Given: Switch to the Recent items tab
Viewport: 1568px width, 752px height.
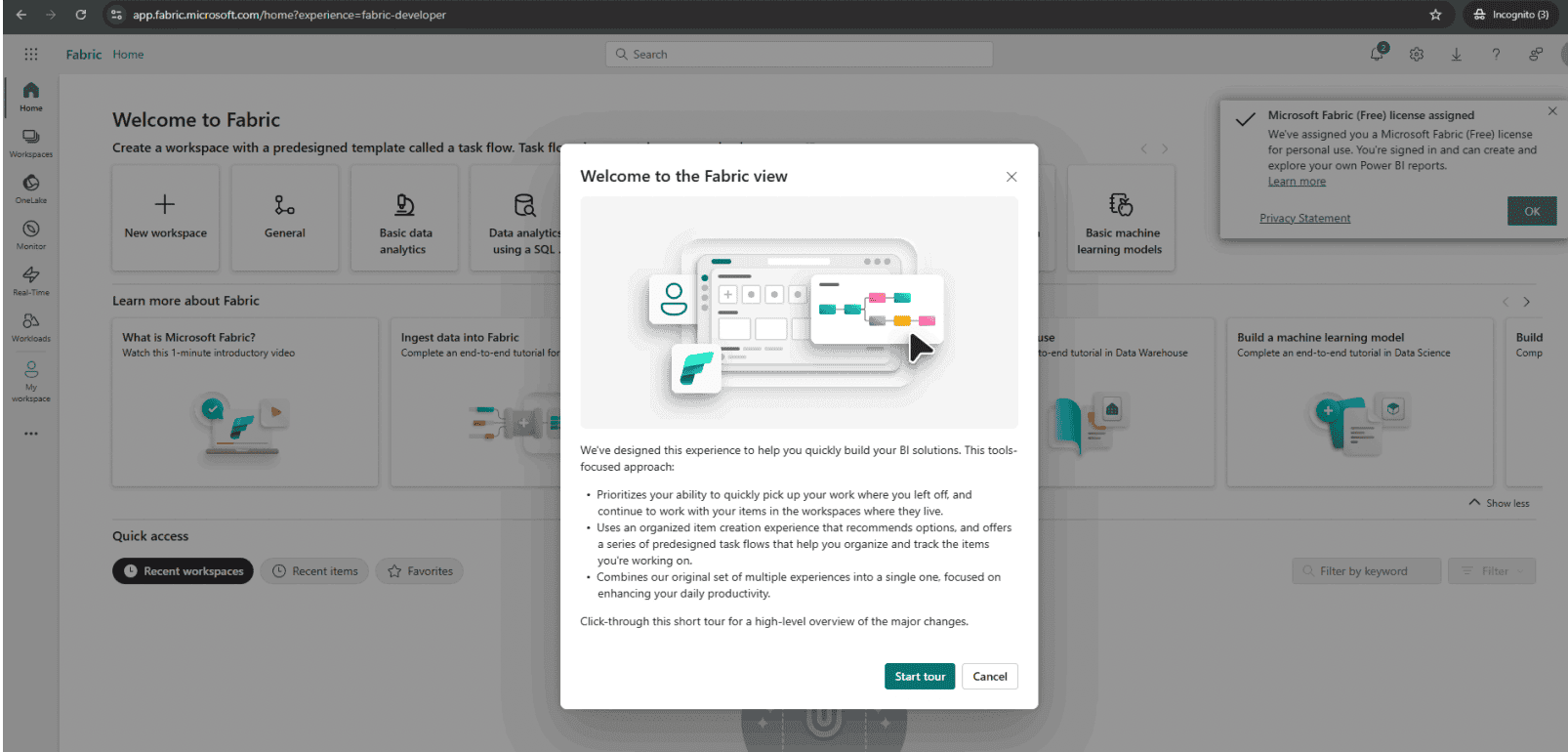Looking at the screenshot, I should 315,571.
